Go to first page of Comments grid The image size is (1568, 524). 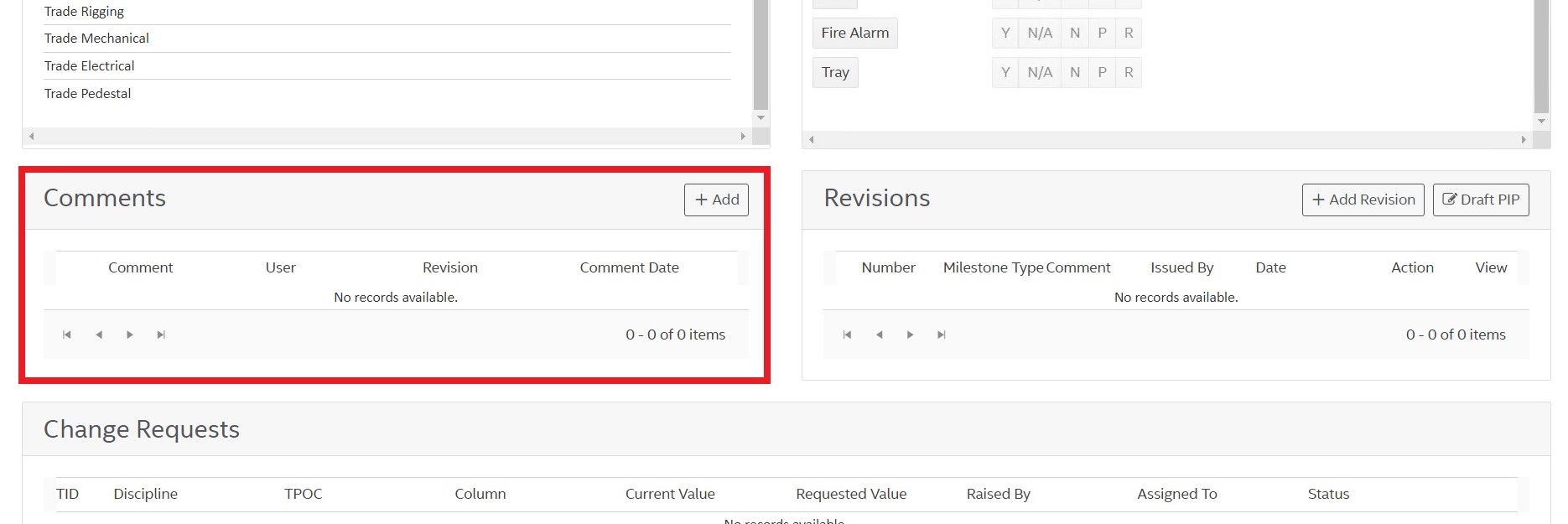pos(67,335)
